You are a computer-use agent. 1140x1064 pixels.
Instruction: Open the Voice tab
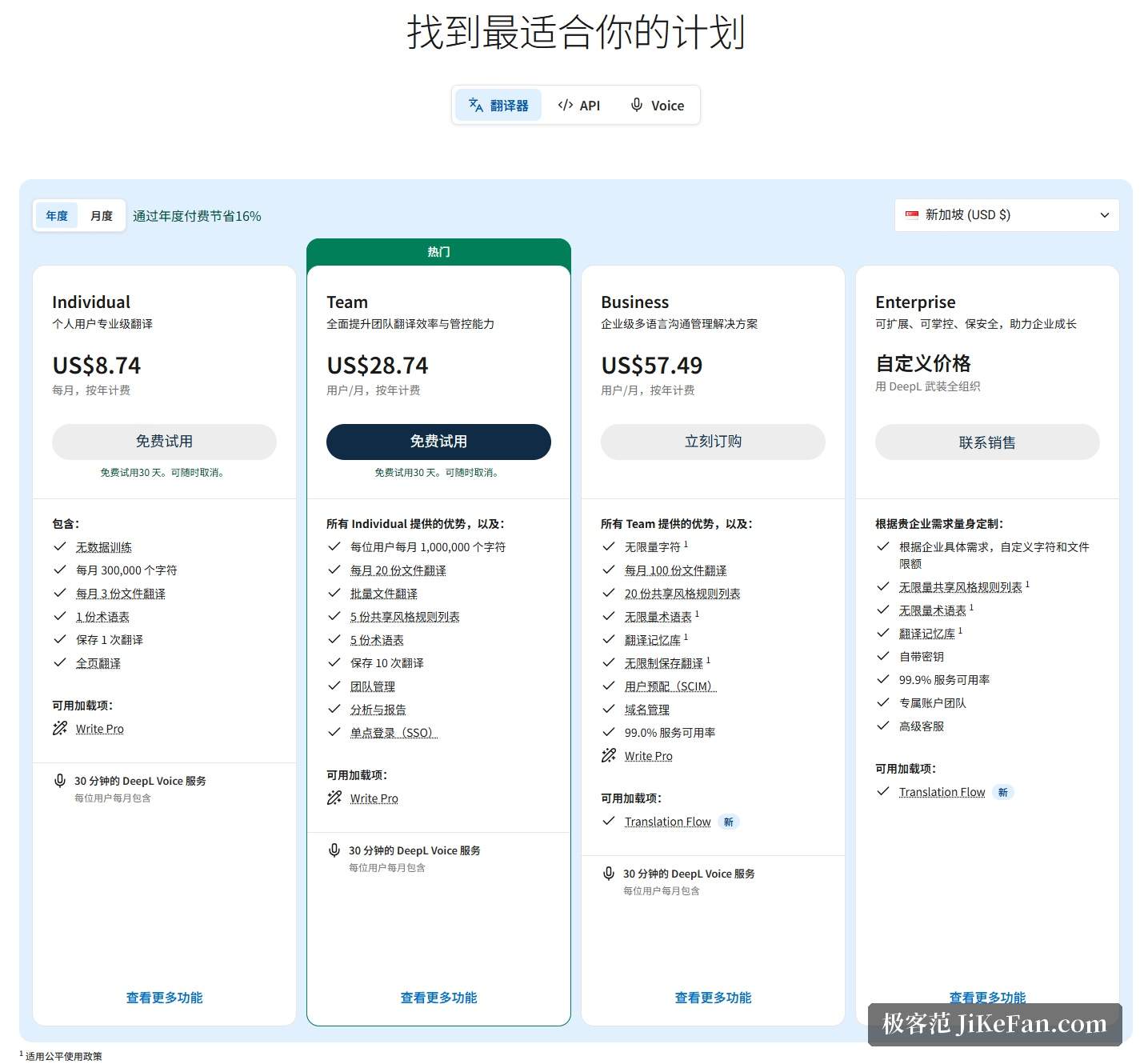657,105
